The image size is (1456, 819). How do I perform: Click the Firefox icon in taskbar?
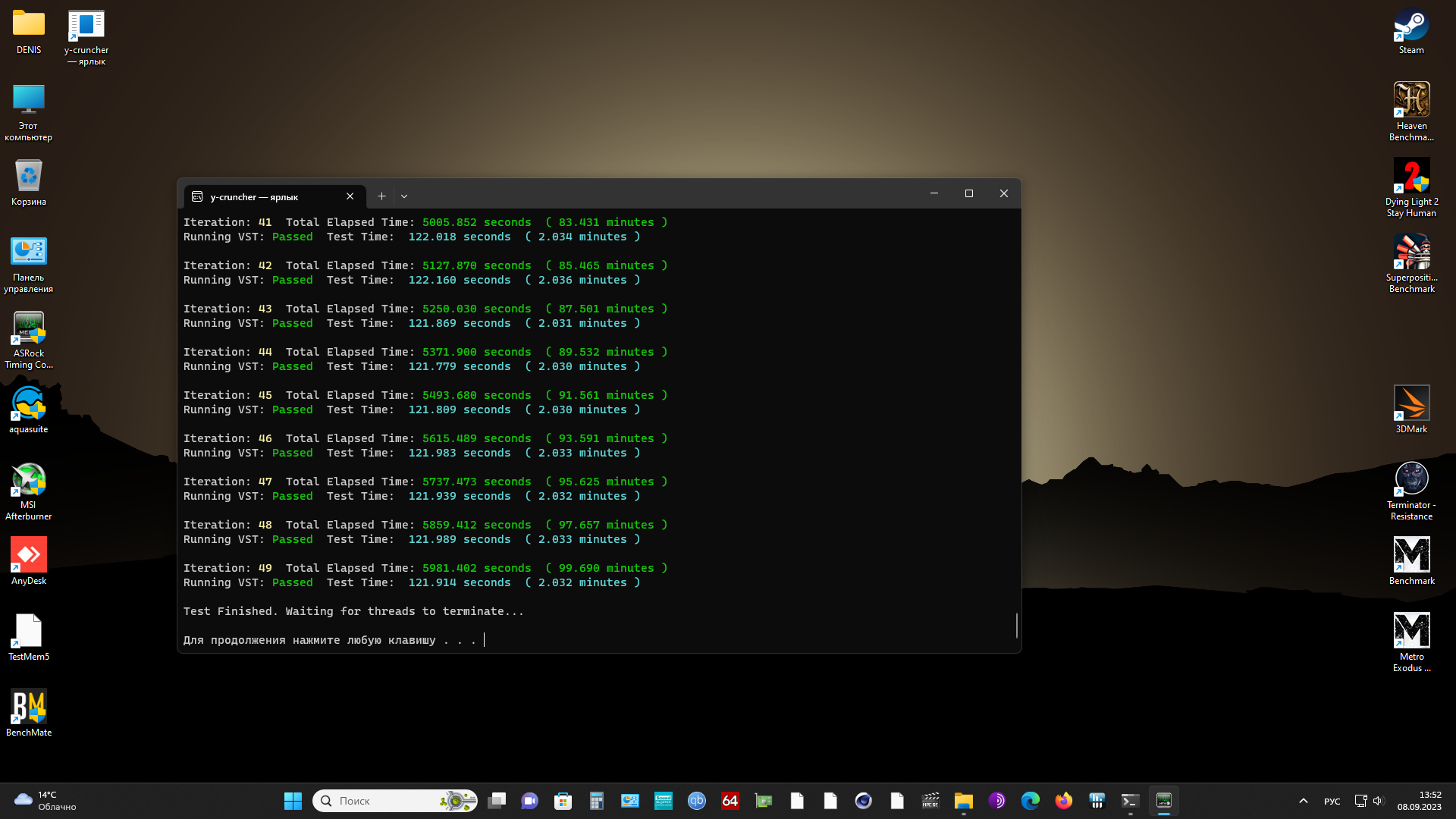point(1063,801)
